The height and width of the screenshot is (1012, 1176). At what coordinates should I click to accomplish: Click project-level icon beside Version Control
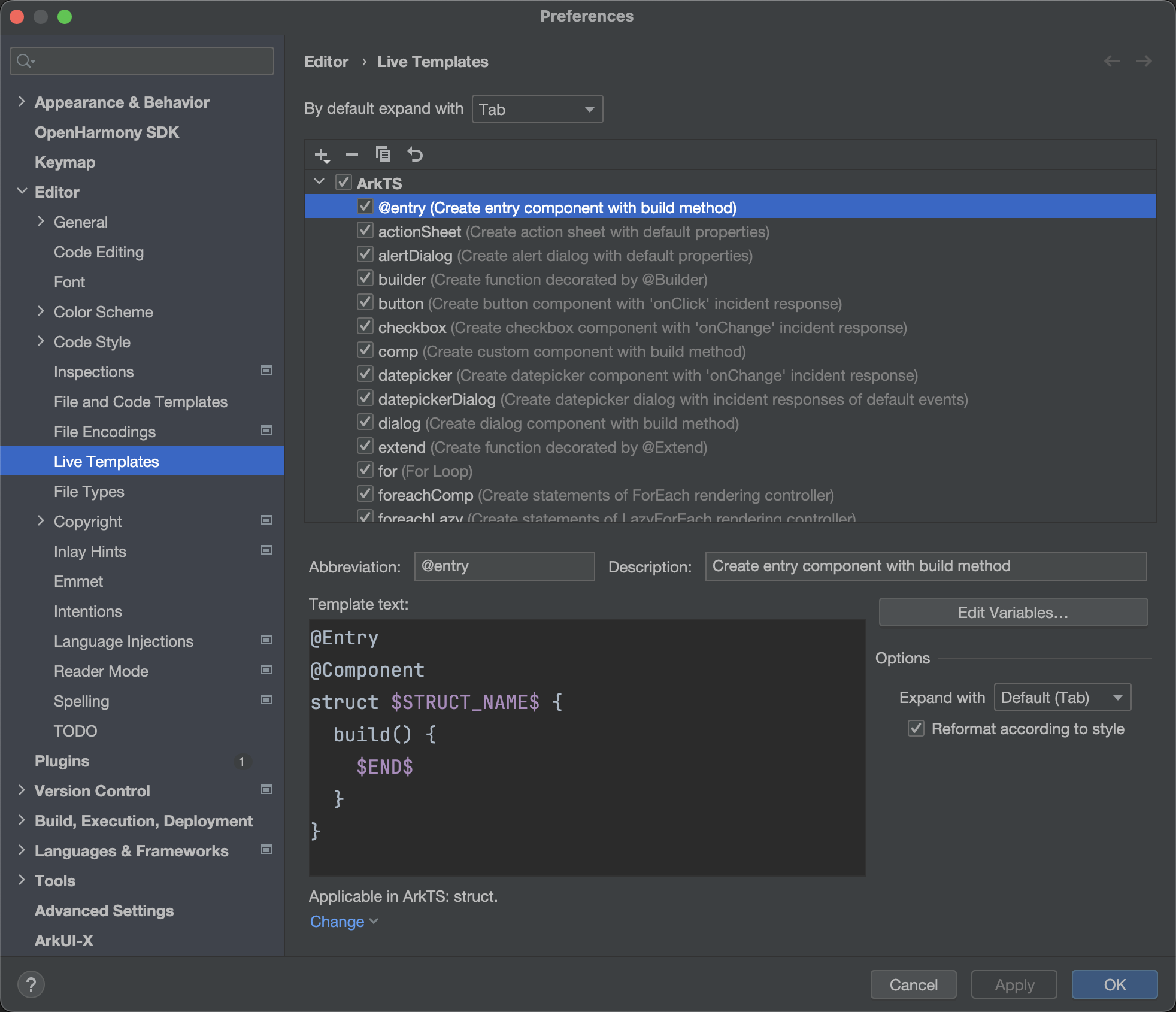pyautogui.click(x=266, y=790)
